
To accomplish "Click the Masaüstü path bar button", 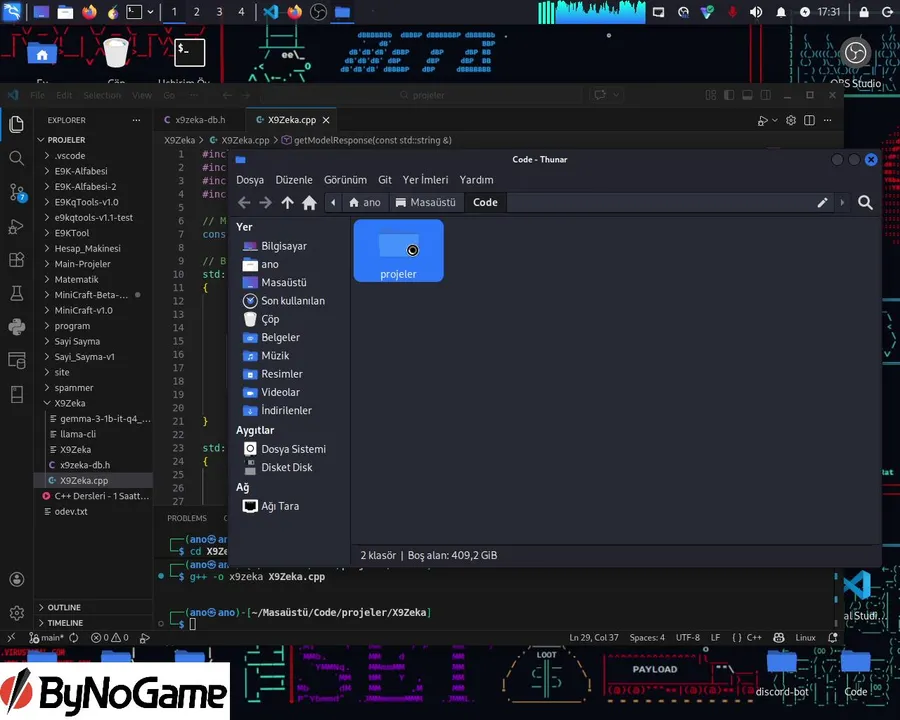I will 425,202.
